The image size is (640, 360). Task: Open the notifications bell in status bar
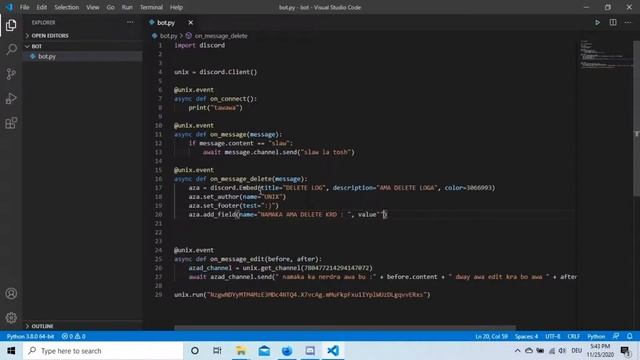[630, 336]
